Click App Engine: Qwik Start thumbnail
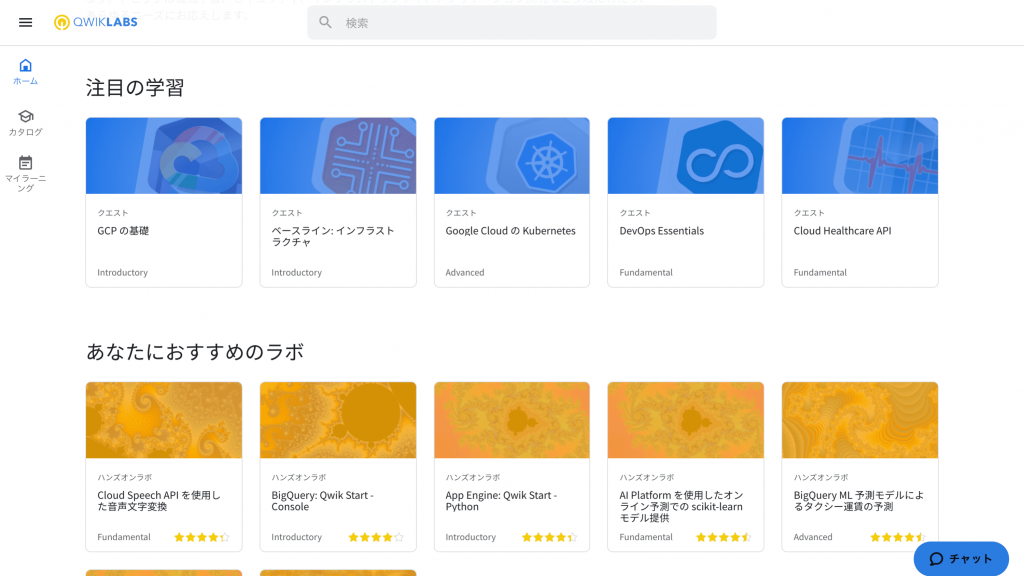Viewport: 1024px width, 576px height. pyautogui.click(x=512, y=421)
